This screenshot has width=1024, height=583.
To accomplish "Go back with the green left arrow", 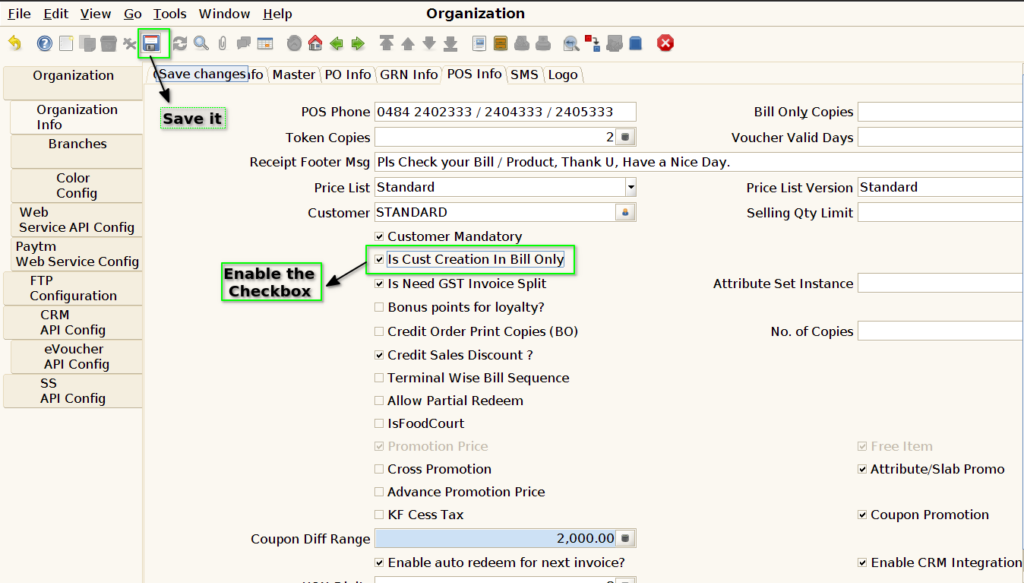I will click(x=336, y=44).
